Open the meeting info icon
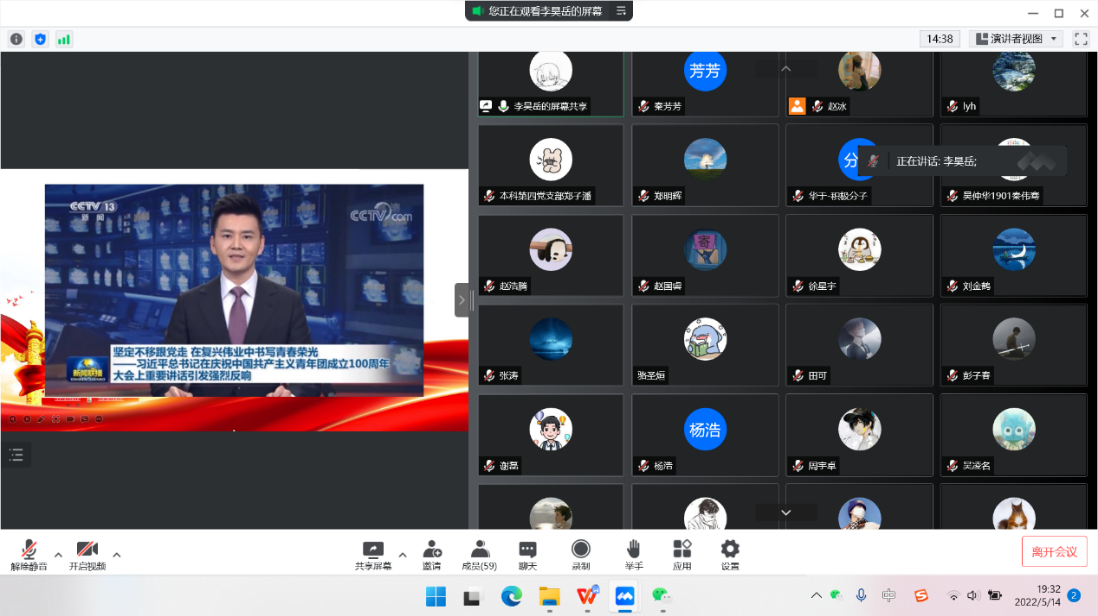This screenshot has width=1098, height=616. click(x=16, y=39)
